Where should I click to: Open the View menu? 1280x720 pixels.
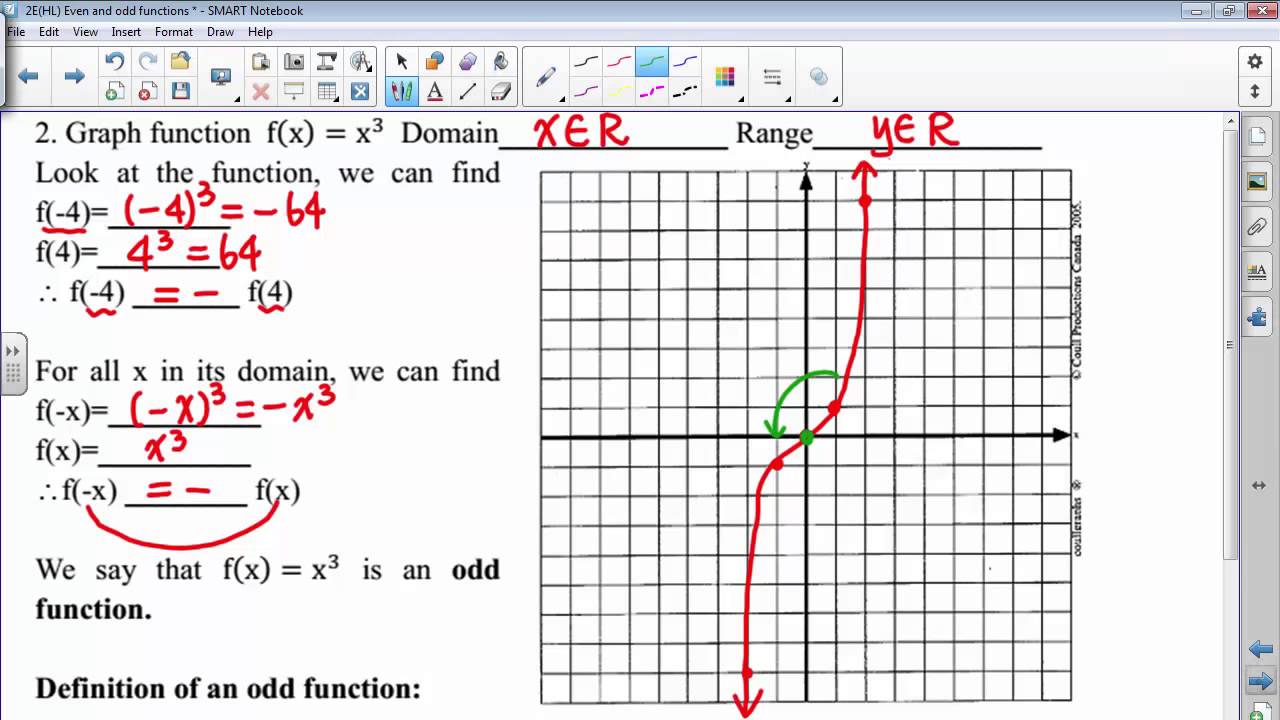click(86, 32)
